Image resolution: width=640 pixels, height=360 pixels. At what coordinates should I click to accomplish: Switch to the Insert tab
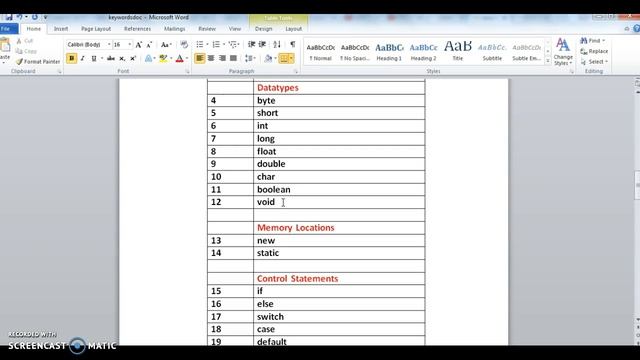tap(61, 29)
